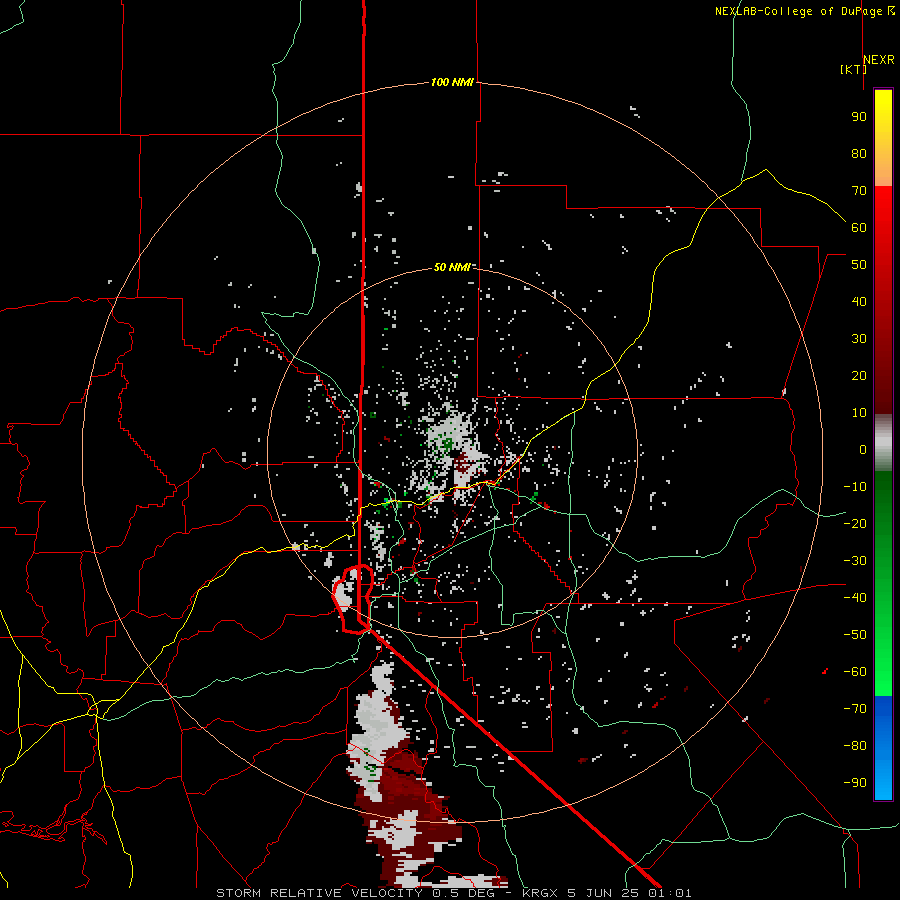900x900 pixels.
Task: Click the 40 value on velocity scale
Action: (x=859, y=301)
